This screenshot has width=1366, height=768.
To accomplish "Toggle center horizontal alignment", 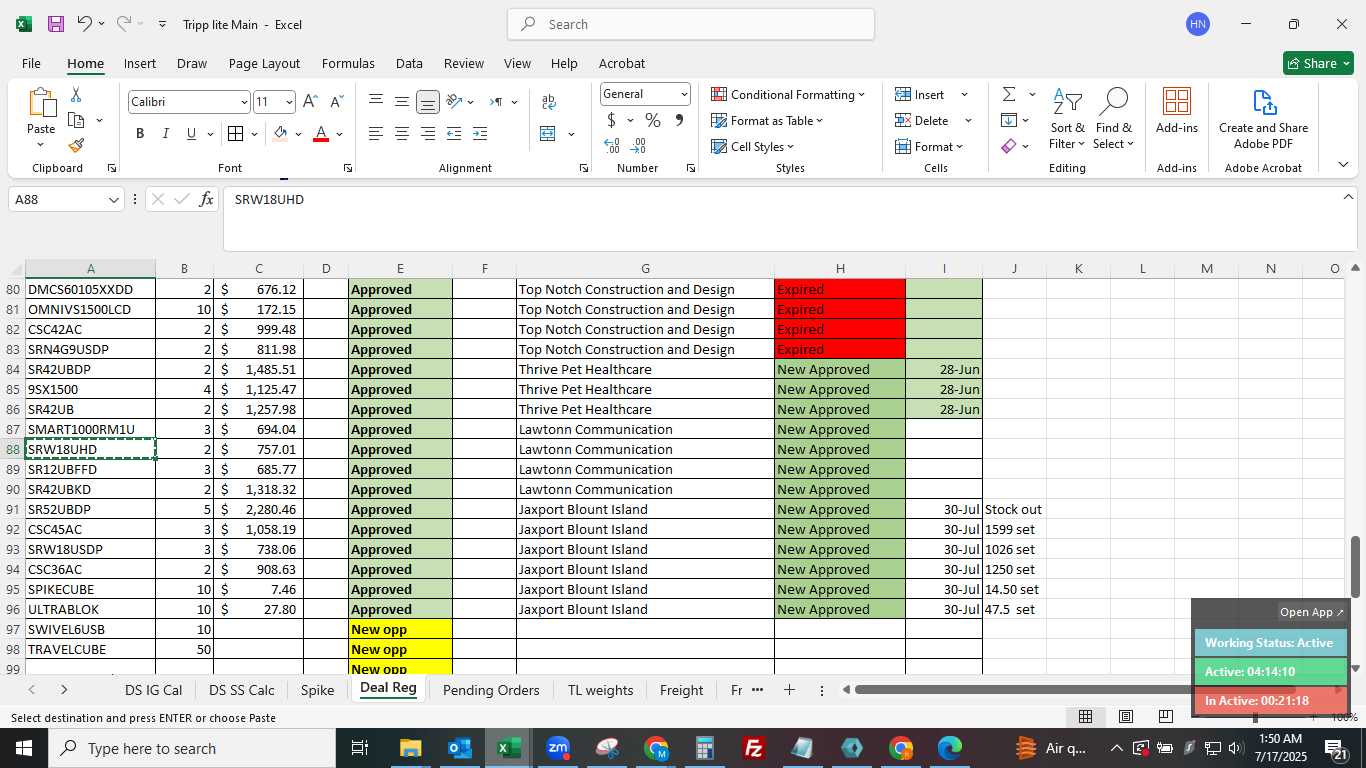I will point(402,134).
